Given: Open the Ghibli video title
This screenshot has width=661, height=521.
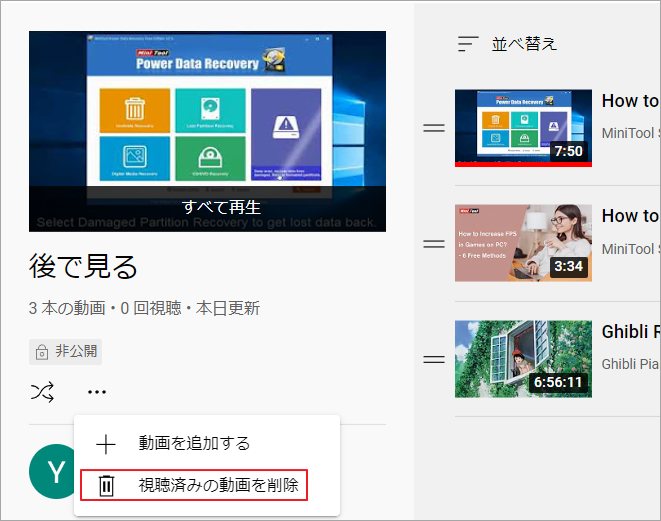Looking at the screenshot, I should (631, 332).
